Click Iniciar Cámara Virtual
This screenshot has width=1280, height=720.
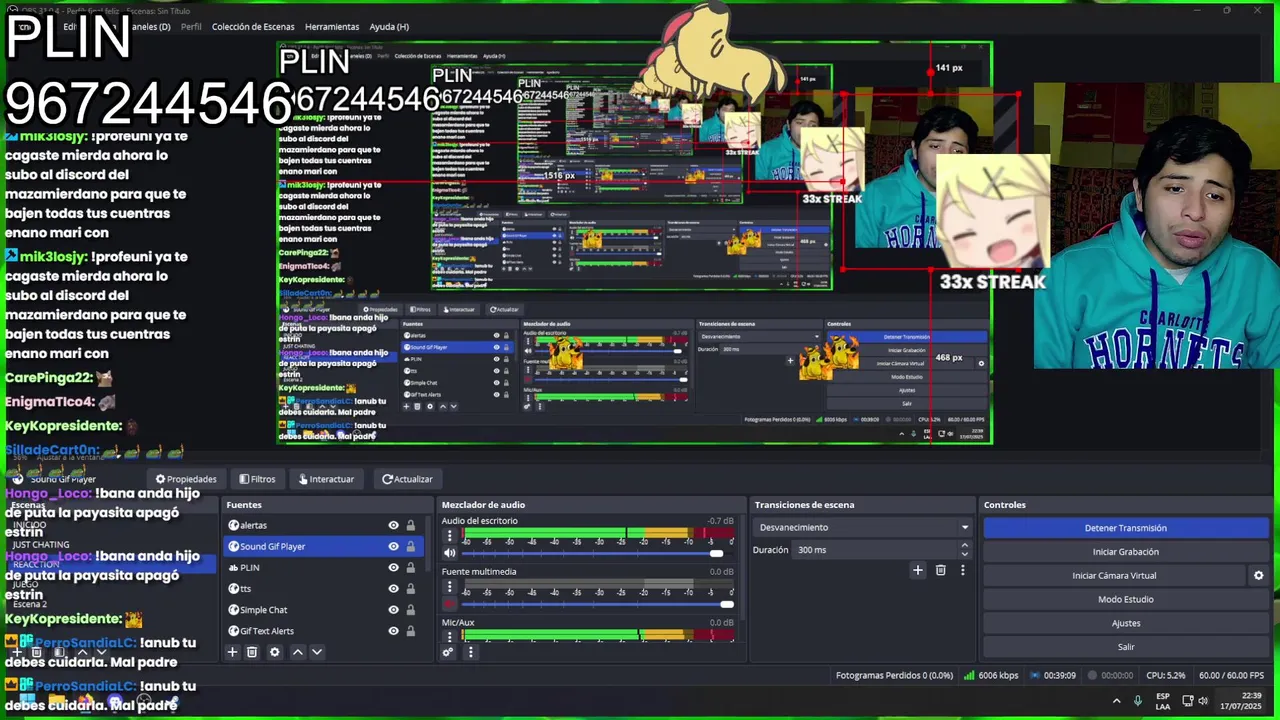[1114, 575]
